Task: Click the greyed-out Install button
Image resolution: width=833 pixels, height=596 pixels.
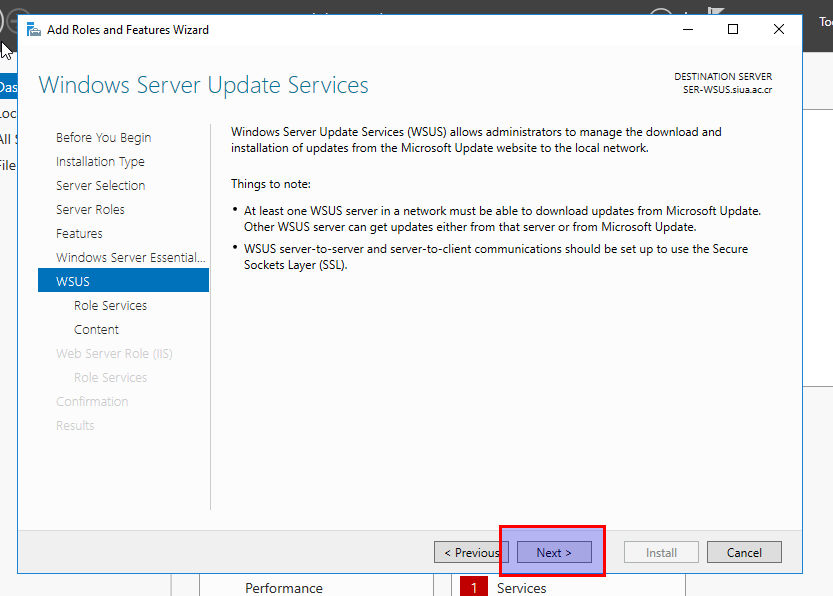Action: (x=661, y=552)
